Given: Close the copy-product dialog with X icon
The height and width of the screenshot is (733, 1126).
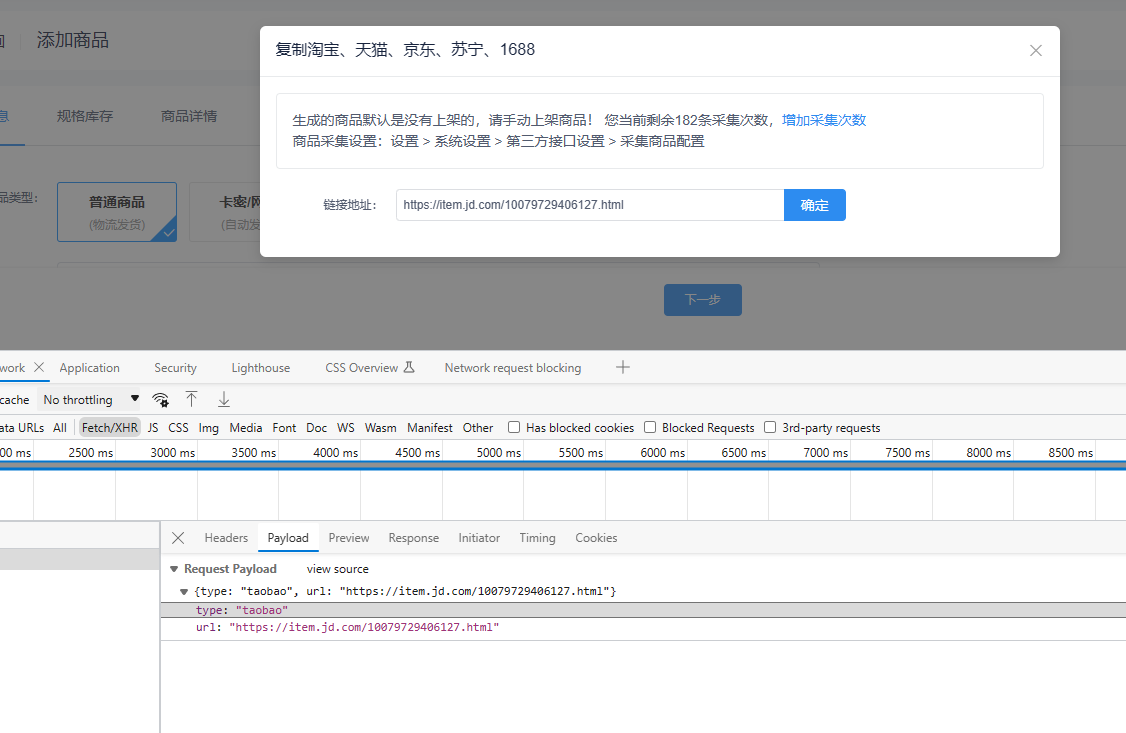Looking at the screenshot, I should pyautogui.click(x=1036, y=50).
